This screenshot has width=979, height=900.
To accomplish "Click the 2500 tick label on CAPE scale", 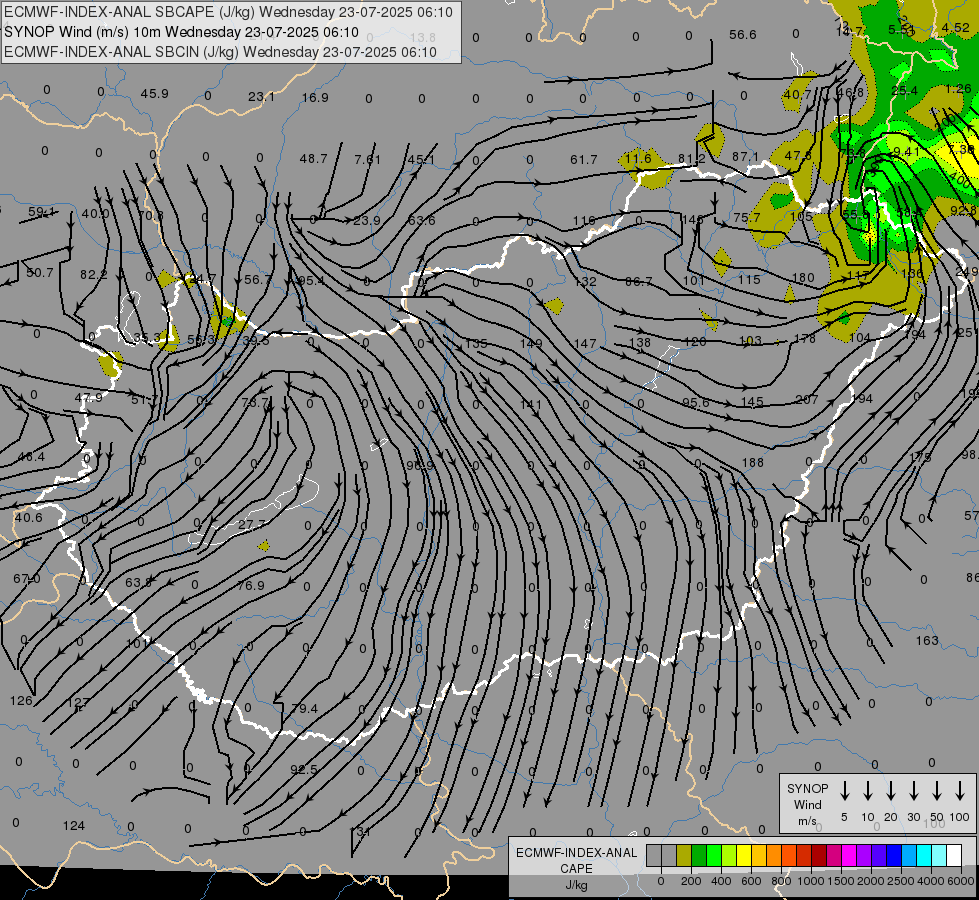I will tap(901, 881).
